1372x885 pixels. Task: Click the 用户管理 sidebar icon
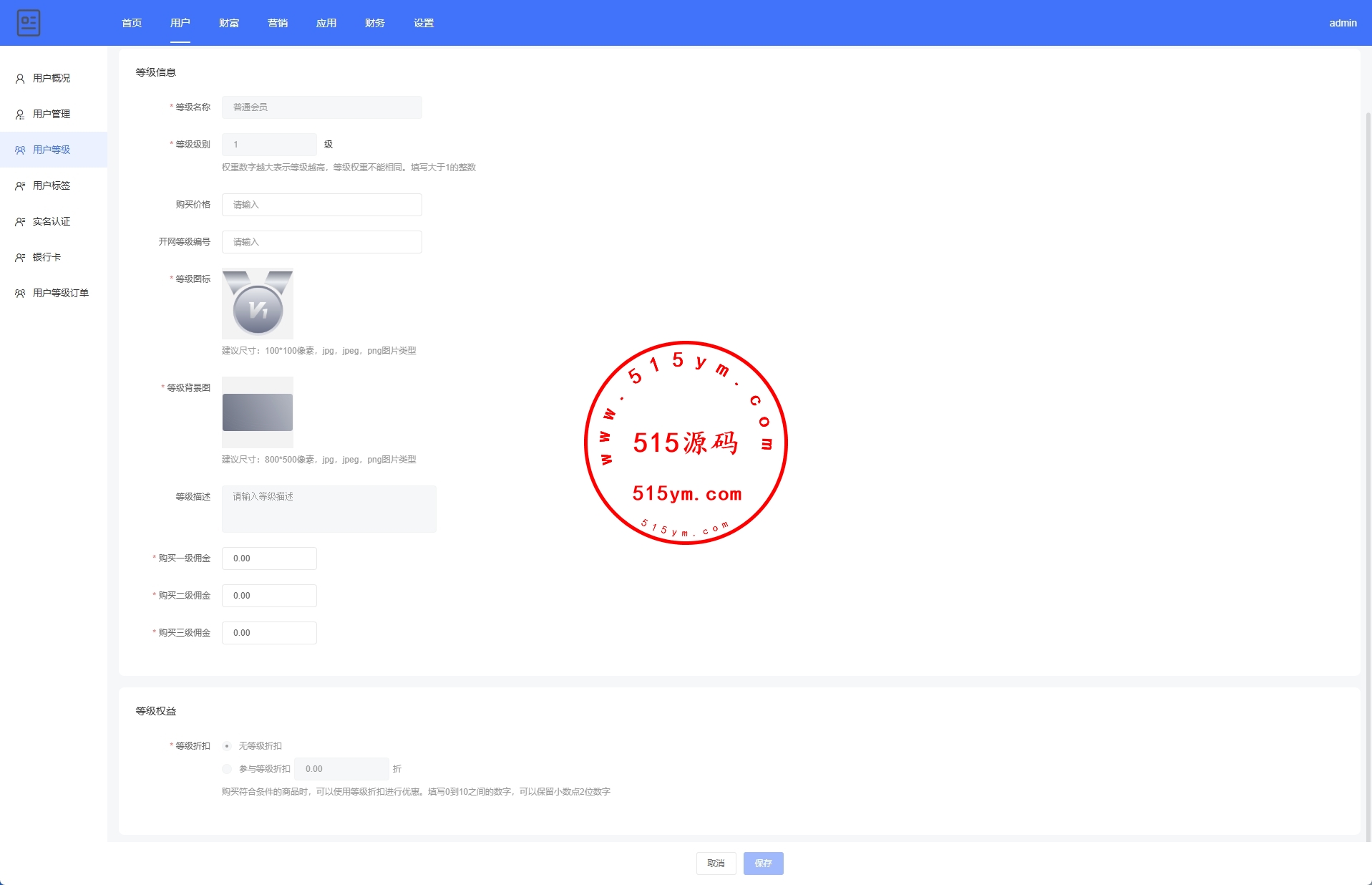pyautogui.click(x=20, y=115)
